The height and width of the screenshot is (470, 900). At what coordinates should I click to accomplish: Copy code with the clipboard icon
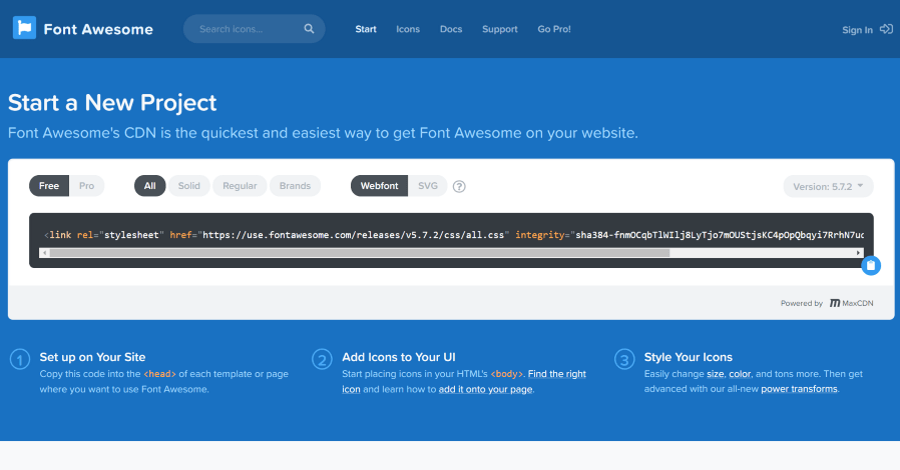coord(871,265)
